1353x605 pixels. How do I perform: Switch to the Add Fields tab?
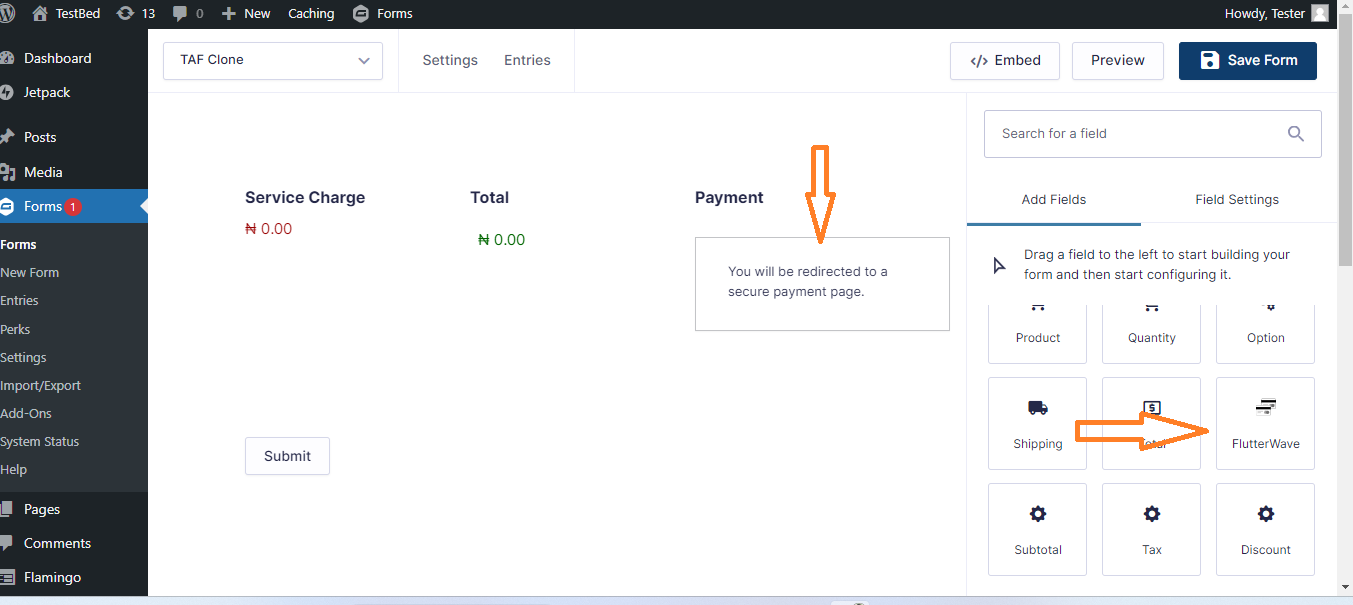[1054, 200]
